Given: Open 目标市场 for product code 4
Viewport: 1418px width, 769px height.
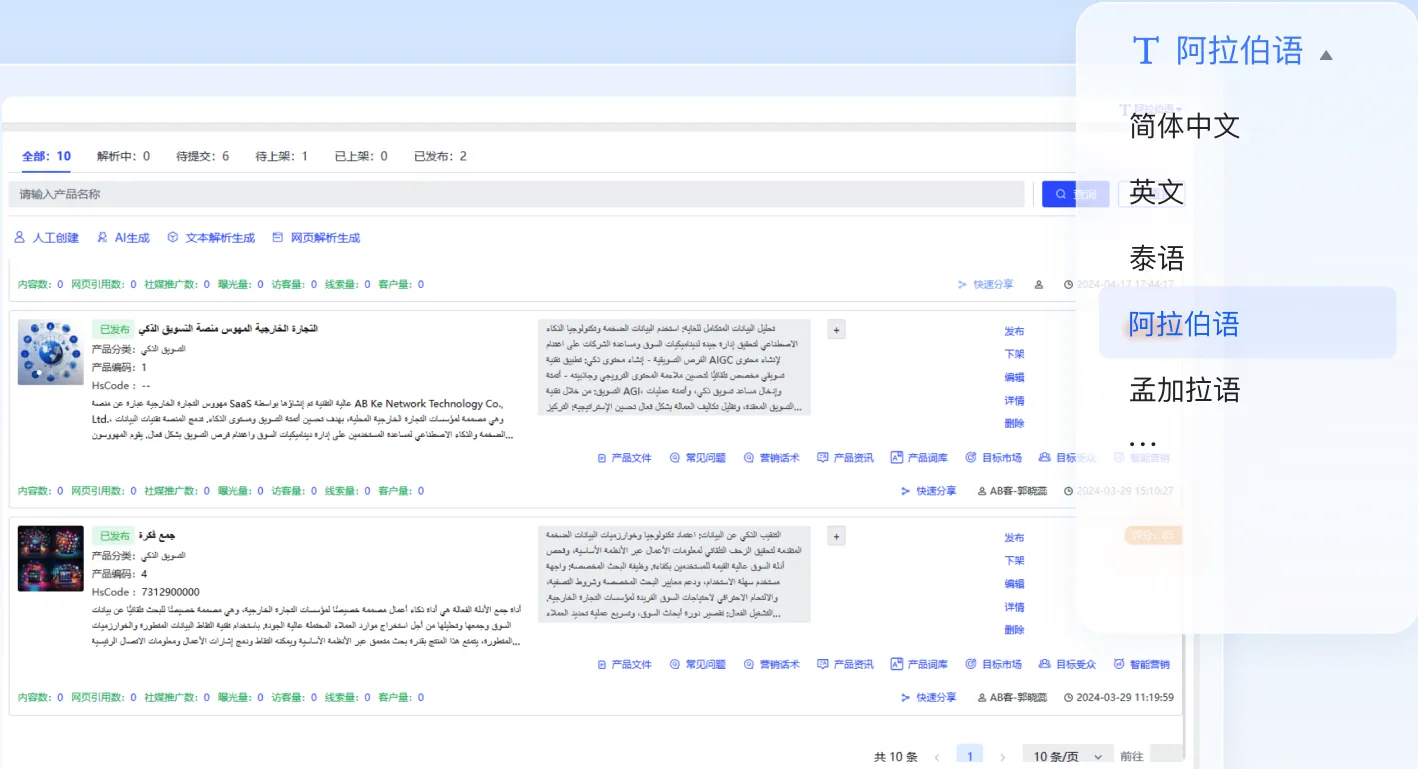Looking at the screenshot, I should pos(994,664).
